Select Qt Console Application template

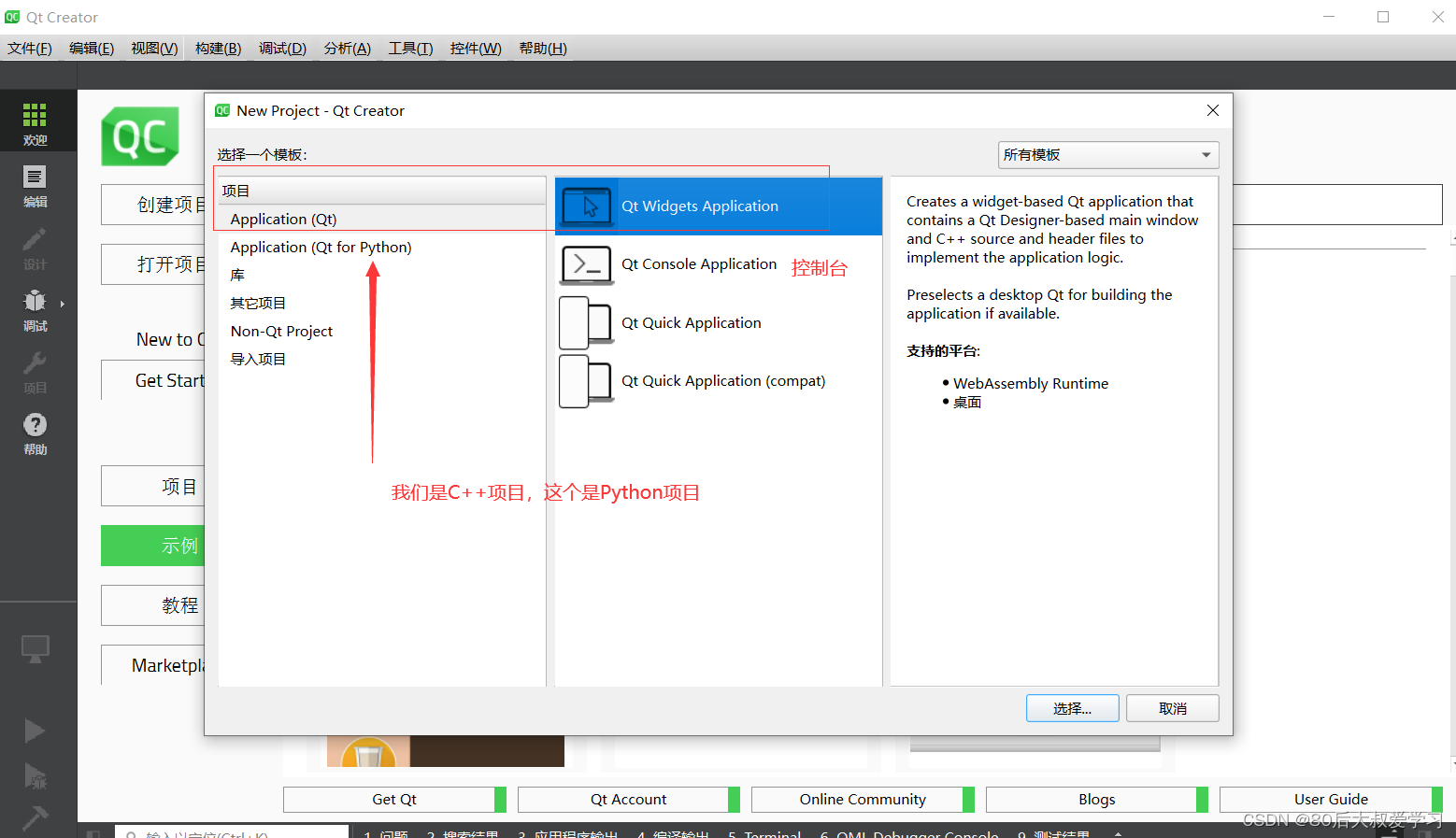pos(719,265)
